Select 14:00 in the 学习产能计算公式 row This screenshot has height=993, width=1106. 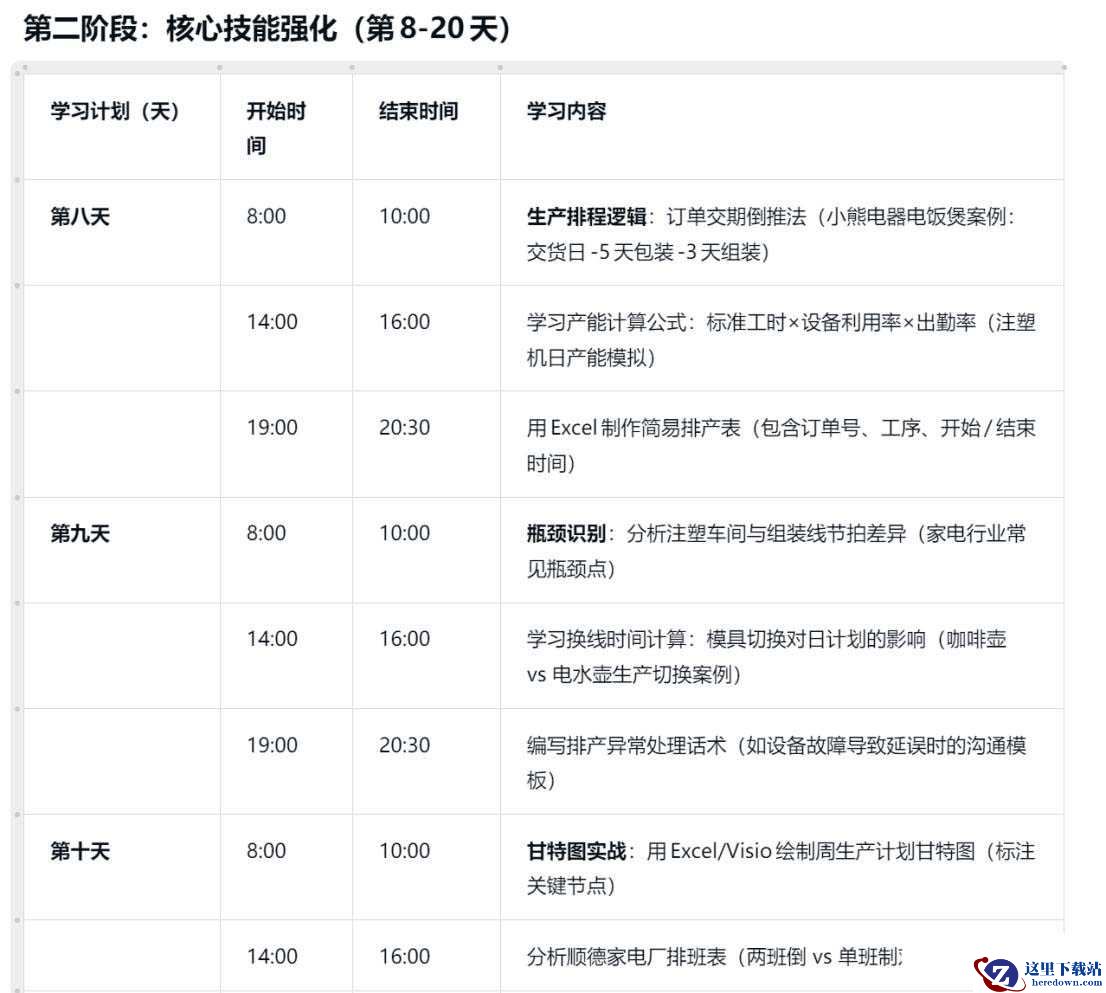click(x=272, y=322)
